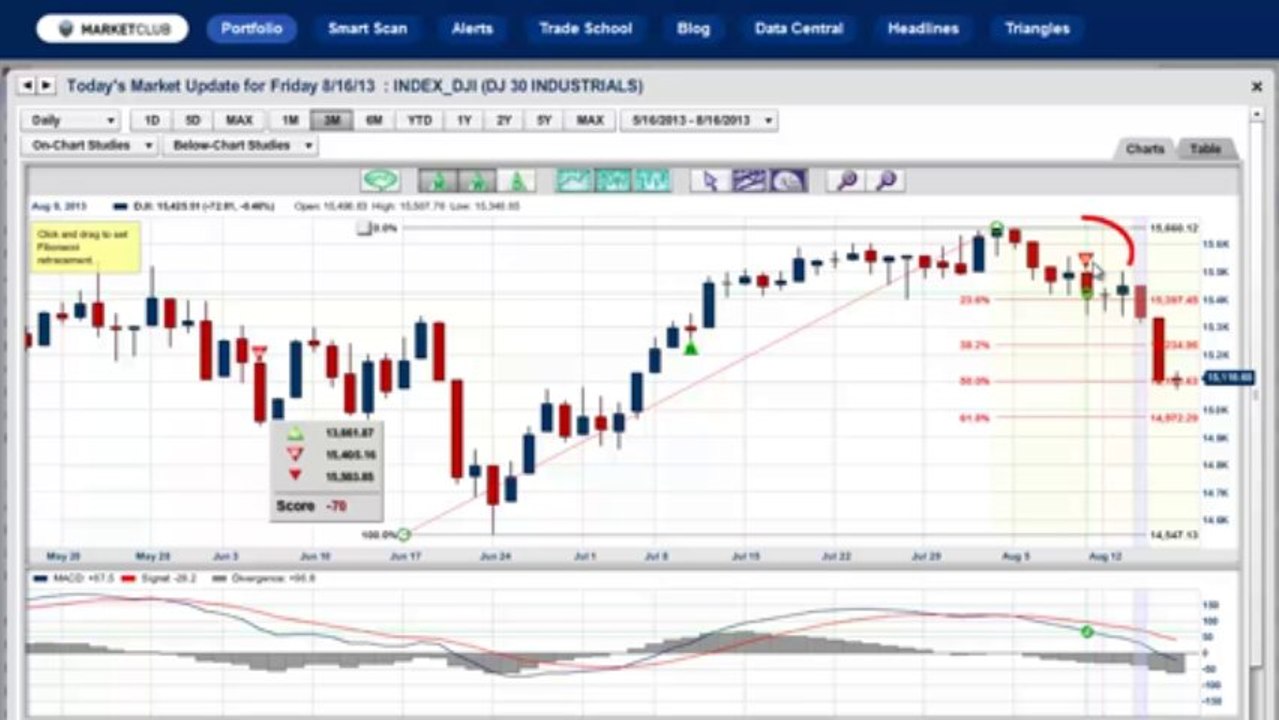
Task: Open Smart Scan in top navigation
Action: click(368, 29)
